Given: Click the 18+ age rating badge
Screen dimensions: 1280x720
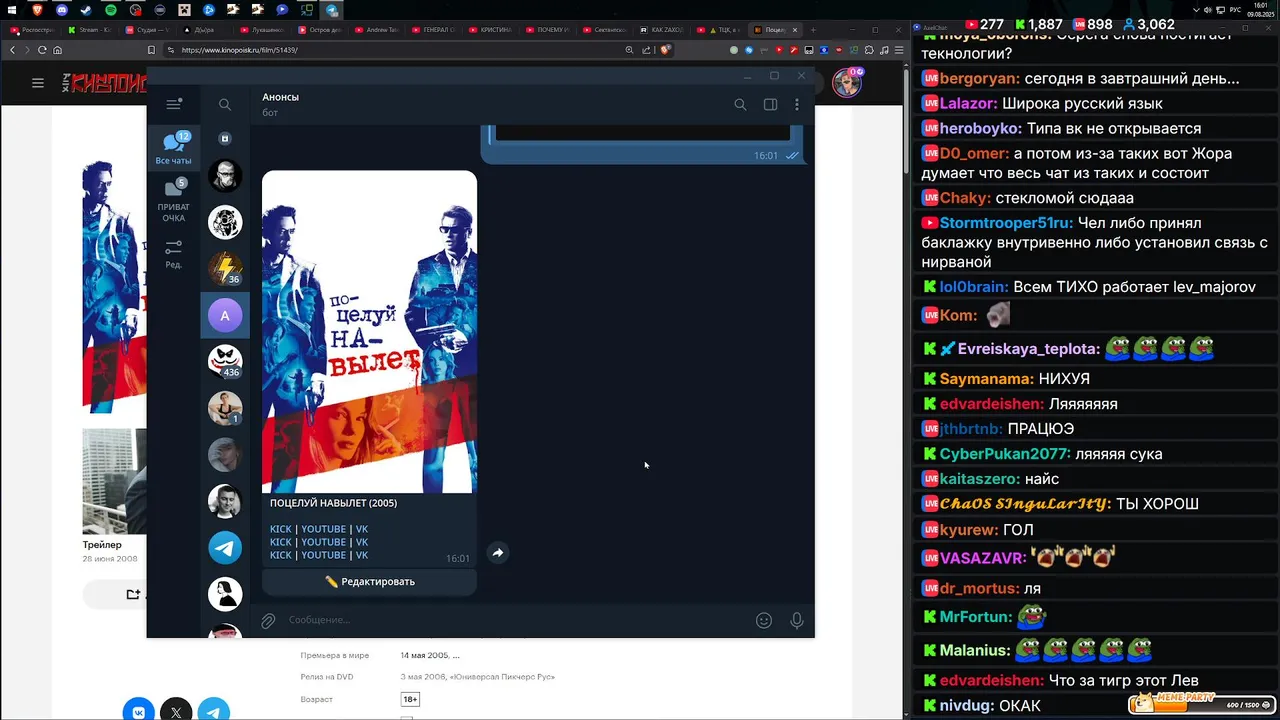Looking at the screenshot, I should click(410, 699).
